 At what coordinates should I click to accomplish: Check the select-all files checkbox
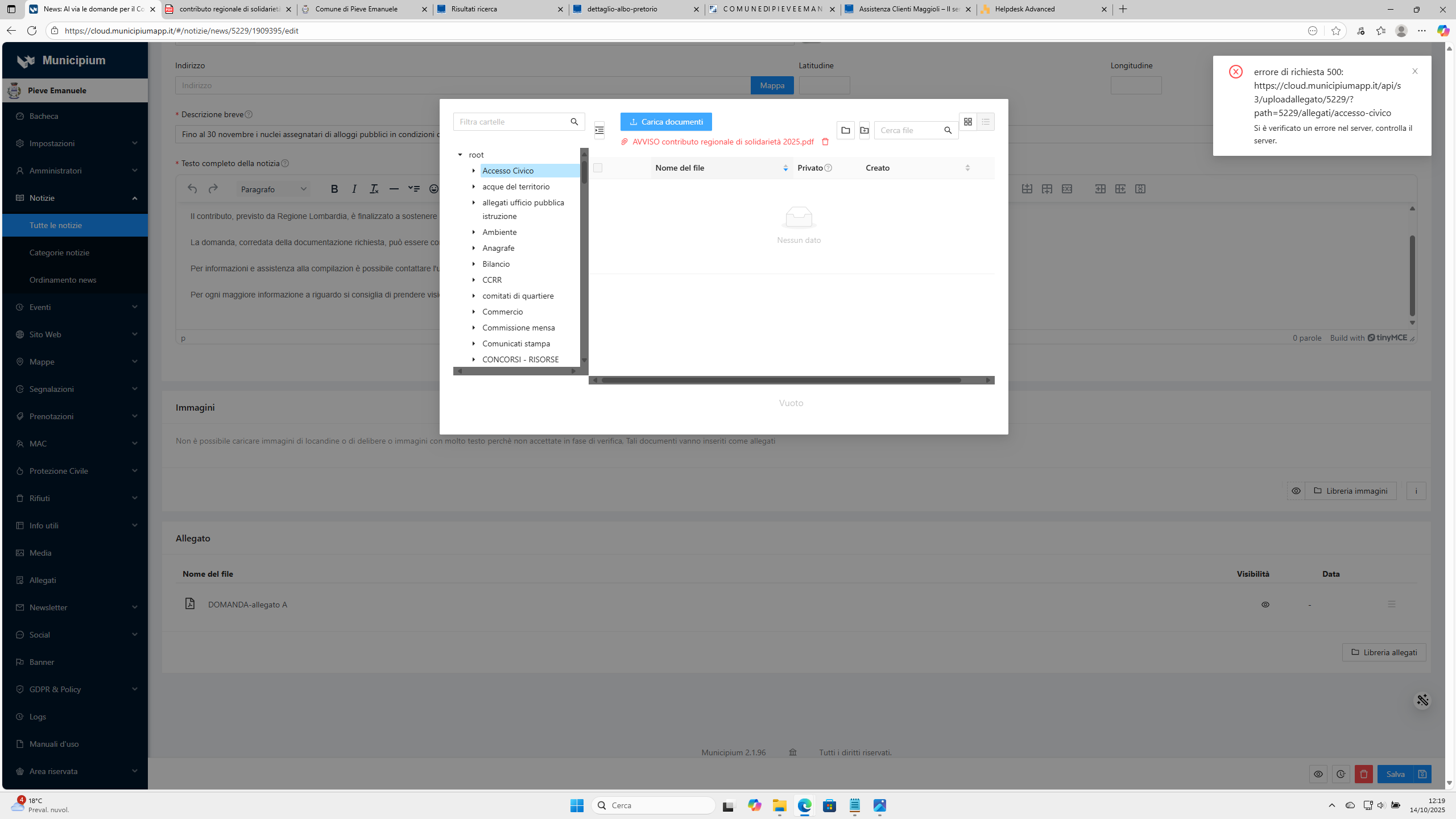tap(597, 168)
